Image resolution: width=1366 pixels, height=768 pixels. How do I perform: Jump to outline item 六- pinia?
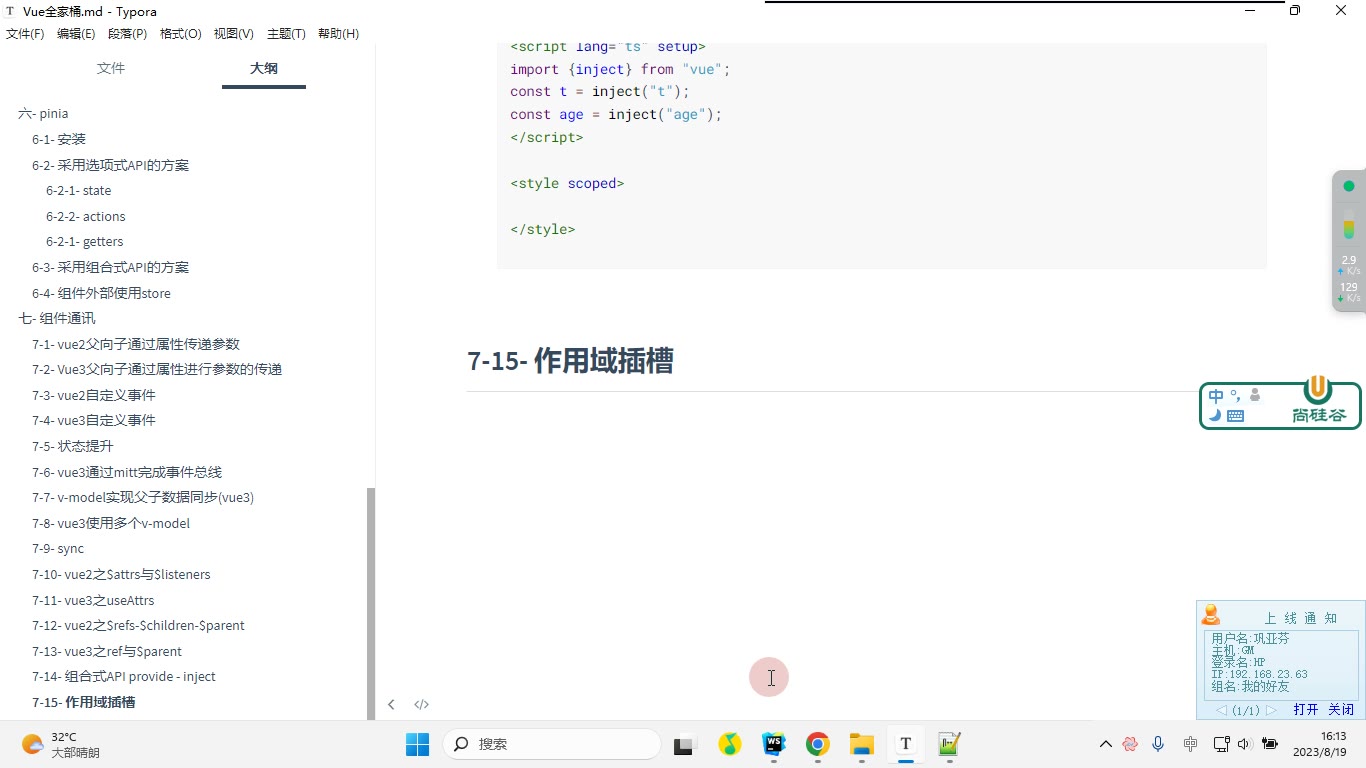click(43, 114)
